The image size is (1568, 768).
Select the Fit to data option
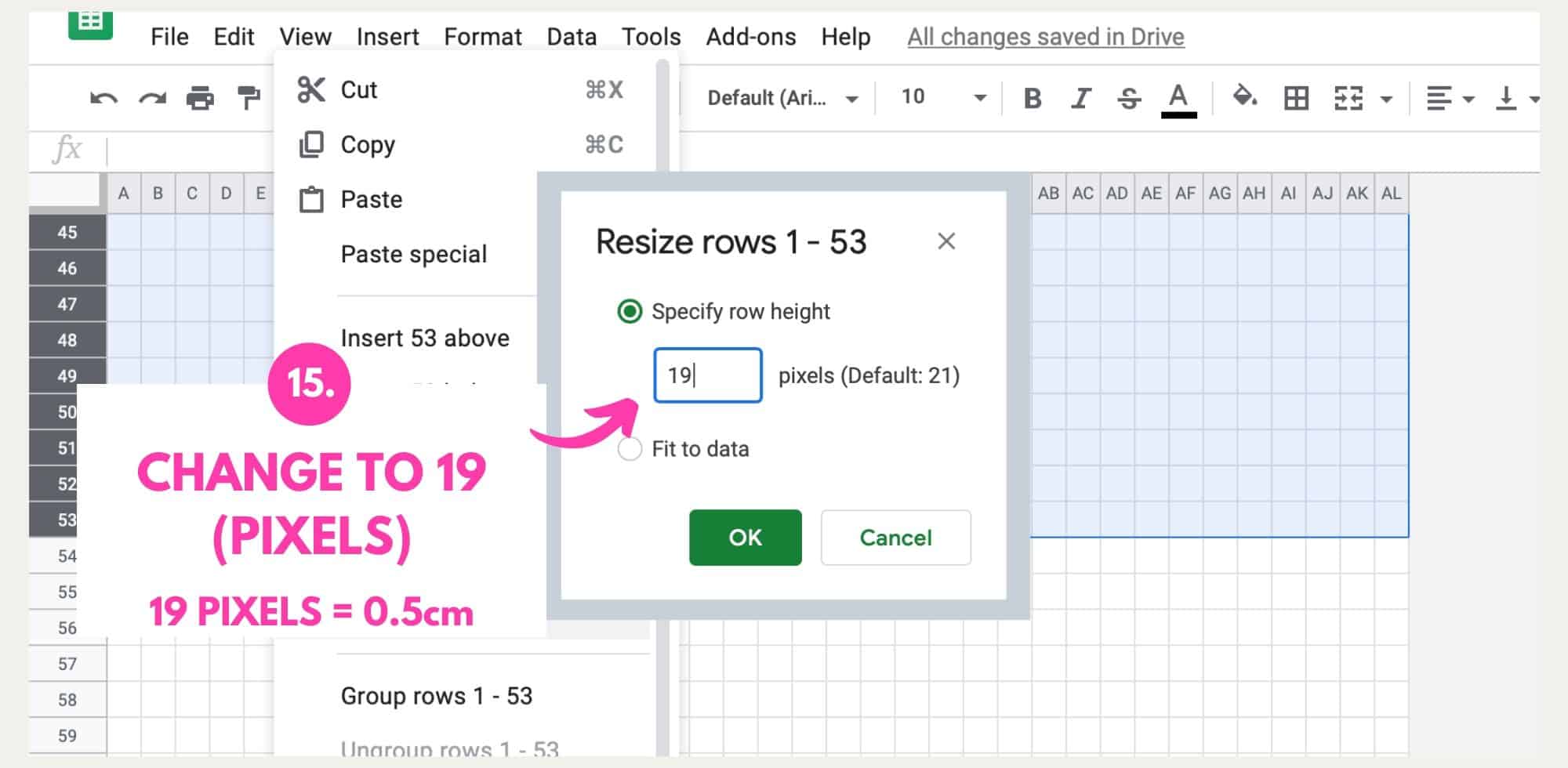point(628,449)
